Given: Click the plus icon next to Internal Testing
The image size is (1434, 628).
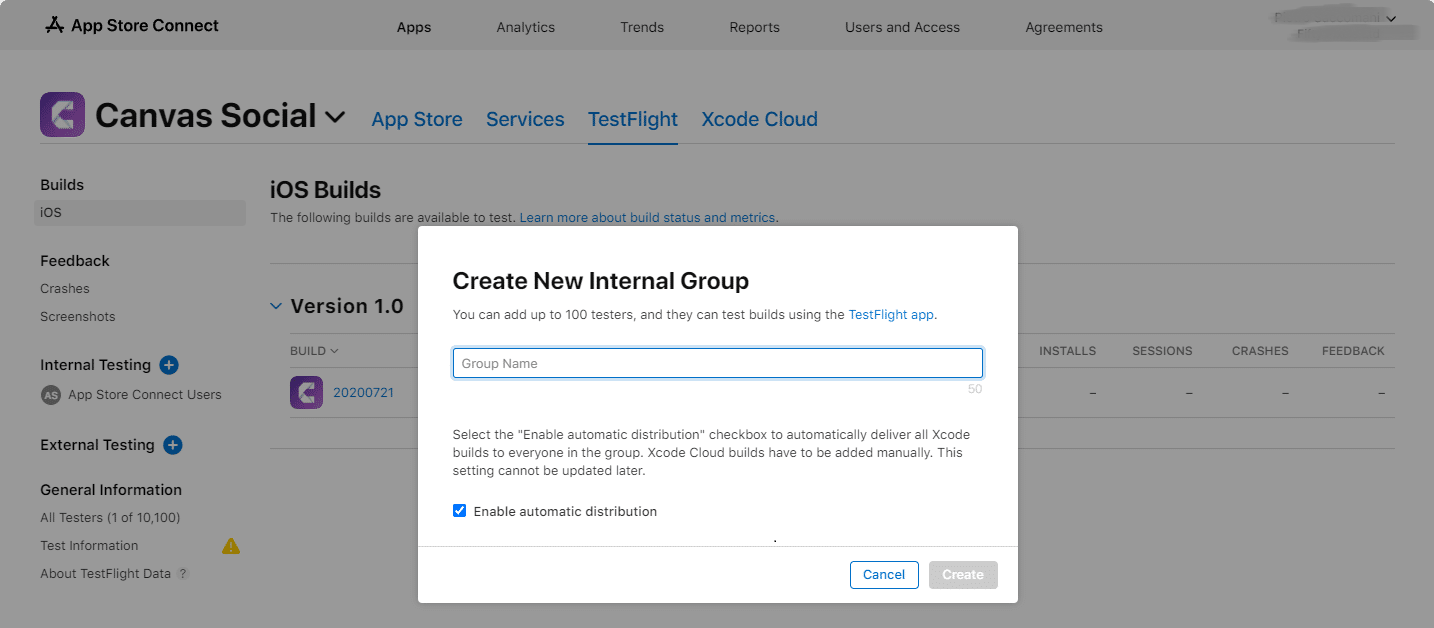Looking at the screenshot, I should (x=168, y=365).
